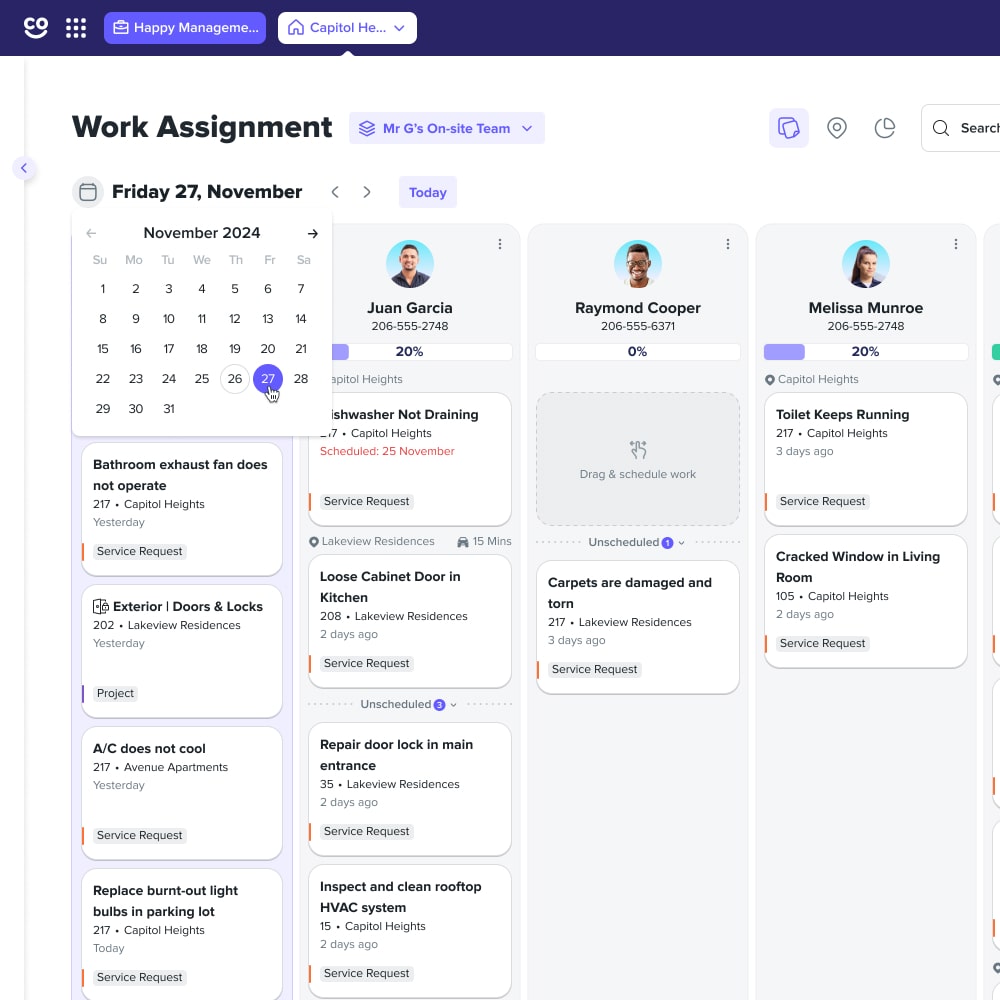Click Raymond Cooper's profile photo
Screen dimensions: 1000x1000
coord(638,264)
